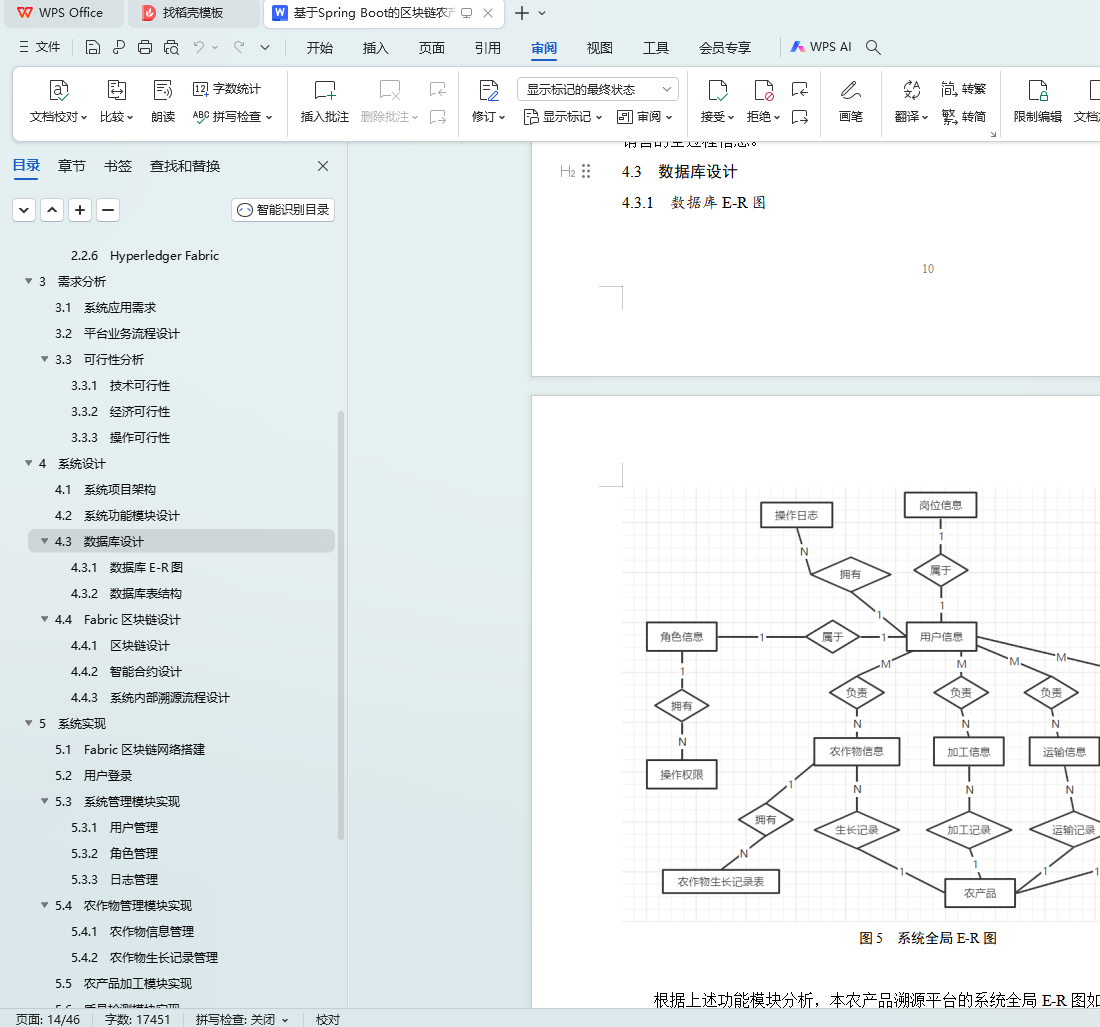The height and width of the screenshot is (1027, 1100).
Task: Select the 画笔 pen tool
Action: click(x=850, y=102)
